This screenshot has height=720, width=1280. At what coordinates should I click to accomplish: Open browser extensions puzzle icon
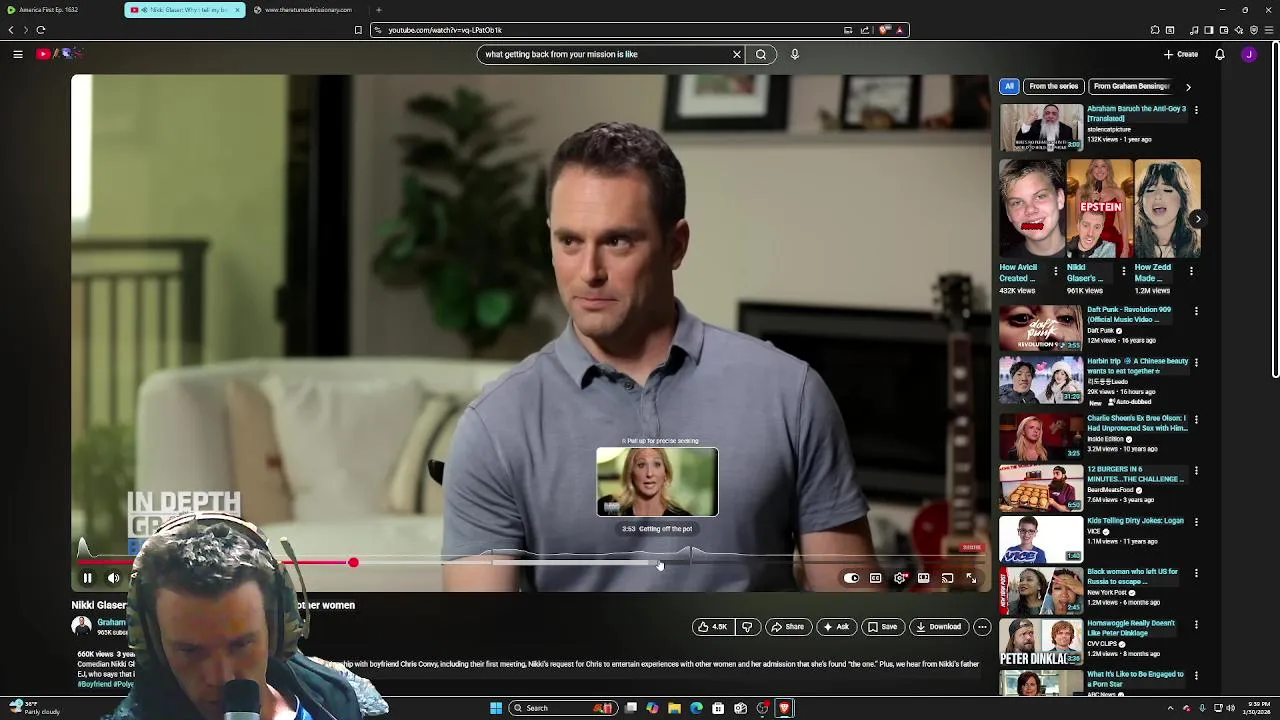point(1155,30)
